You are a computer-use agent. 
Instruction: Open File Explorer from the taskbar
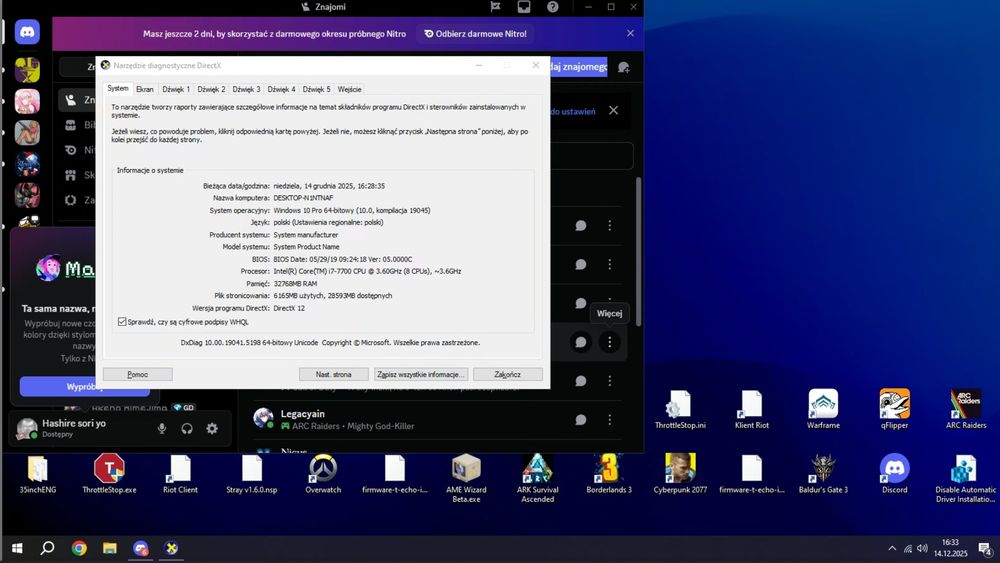coord(110,548)
